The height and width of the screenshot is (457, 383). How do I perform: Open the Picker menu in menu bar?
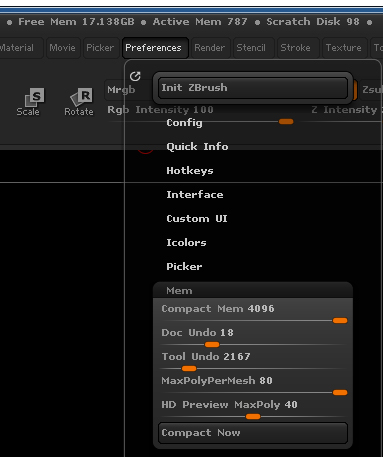[100, 48]
